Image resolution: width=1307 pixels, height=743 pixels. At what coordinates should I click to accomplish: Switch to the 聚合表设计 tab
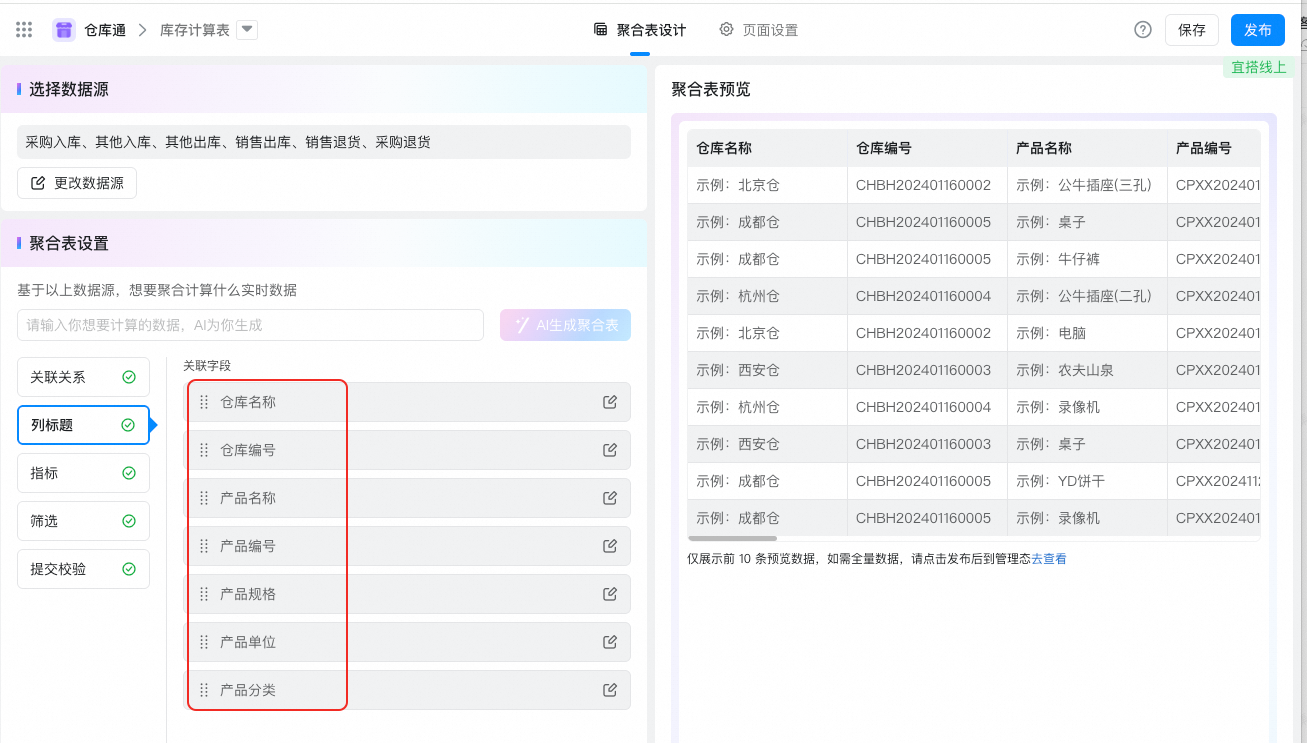pos(640,30)
